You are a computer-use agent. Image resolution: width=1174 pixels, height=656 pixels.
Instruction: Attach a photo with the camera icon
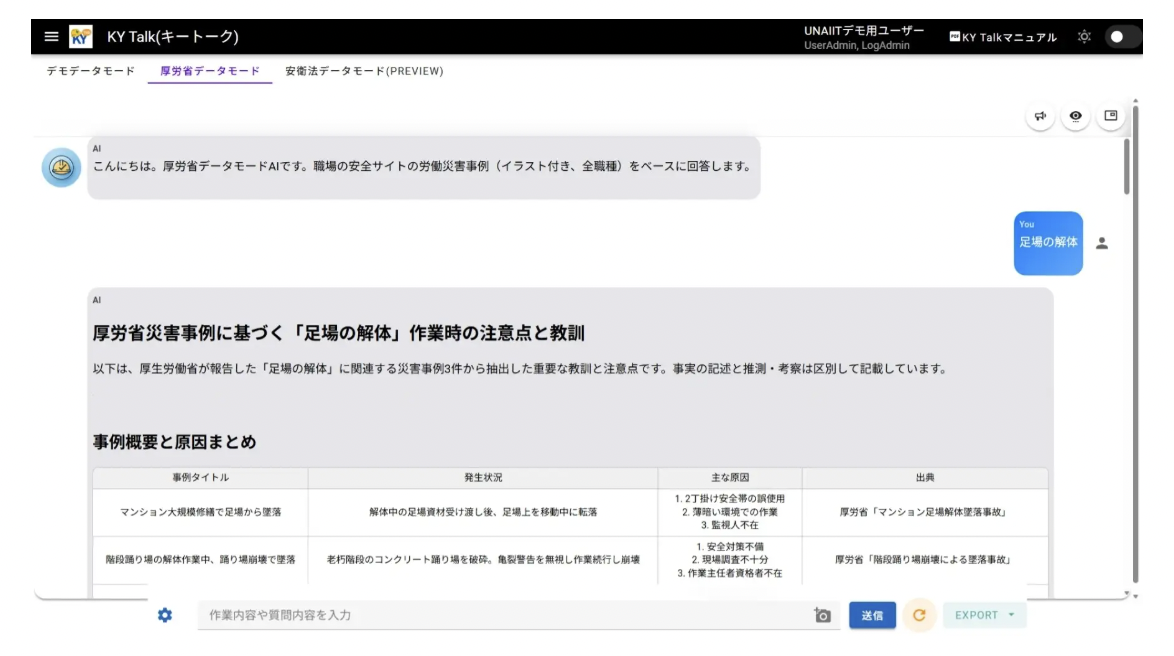(x=823, y=615)
